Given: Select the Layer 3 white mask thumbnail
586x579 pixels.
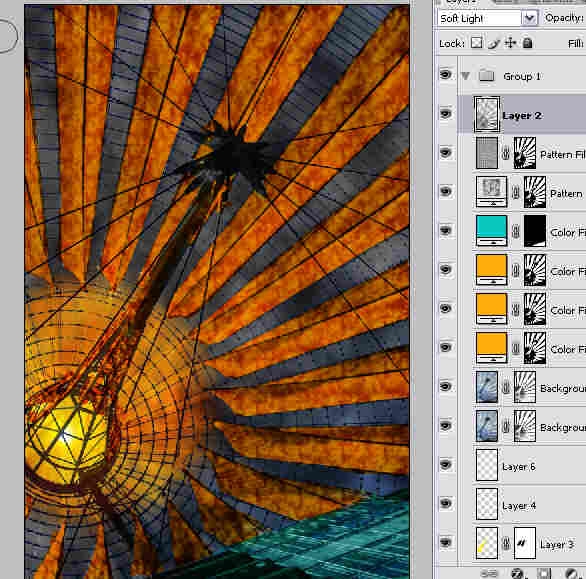Looking at the screenshot, I should tap(525, 543).
